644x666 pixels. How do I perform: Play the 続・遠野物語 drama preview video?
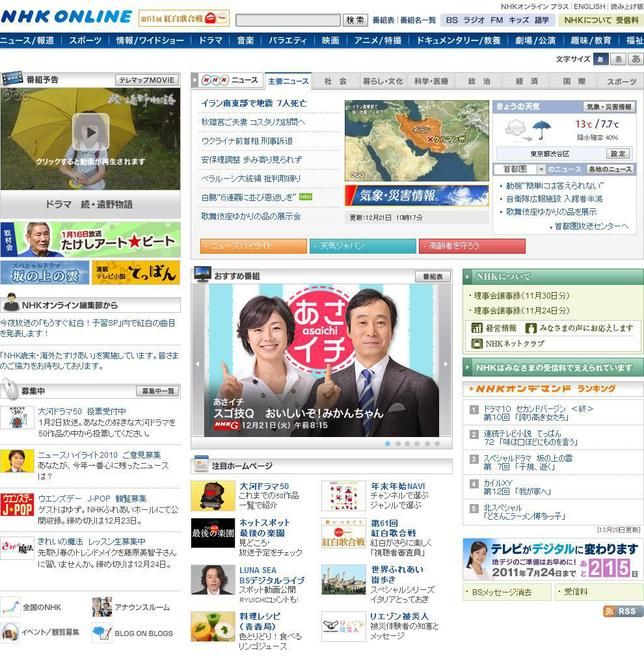click(x=90, y=132)
